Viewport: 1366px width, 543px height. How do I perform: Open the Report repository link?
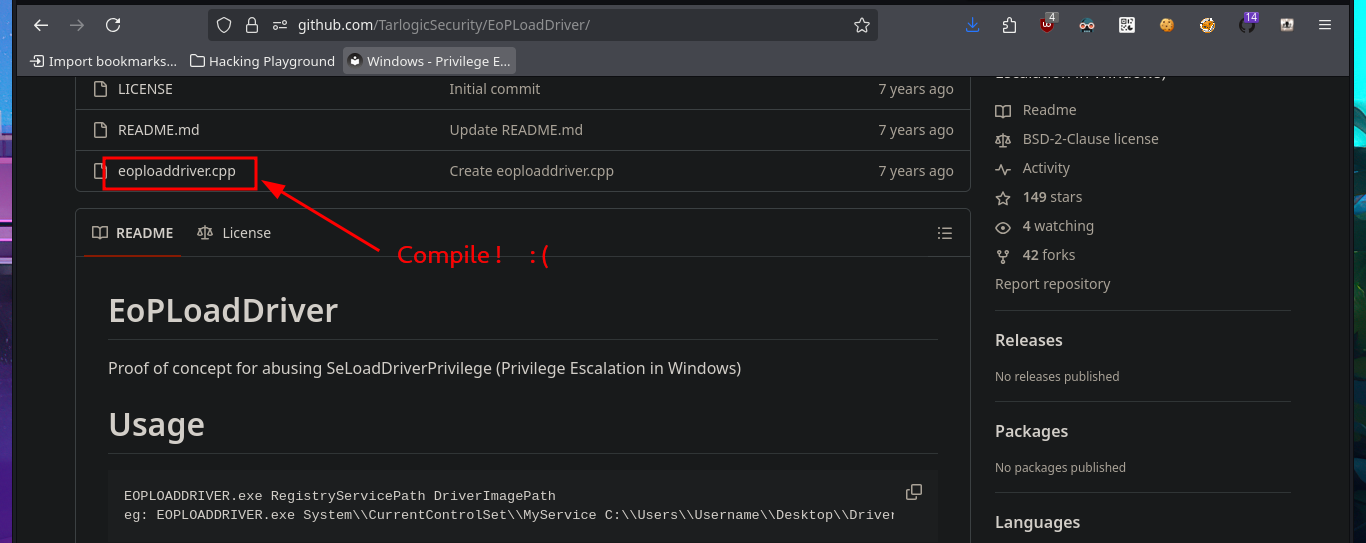(1052, 284)
